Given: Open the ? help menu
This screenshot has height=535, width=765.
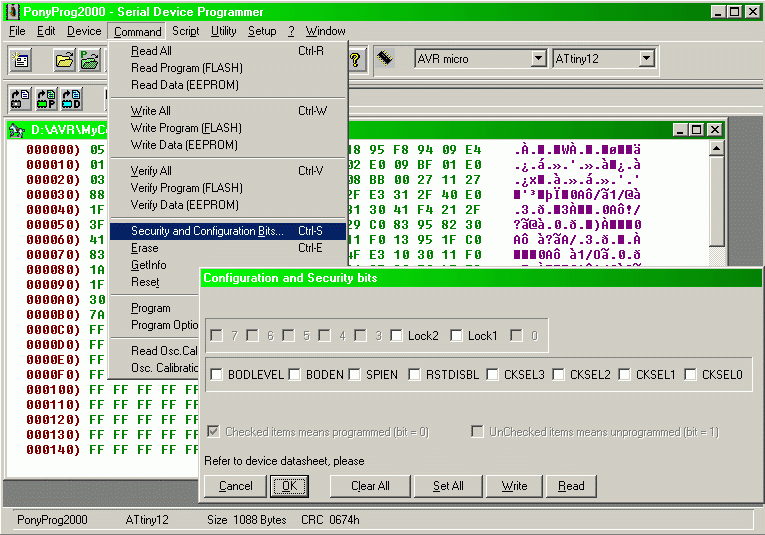Looking at the screenshot, I should 291,31.
